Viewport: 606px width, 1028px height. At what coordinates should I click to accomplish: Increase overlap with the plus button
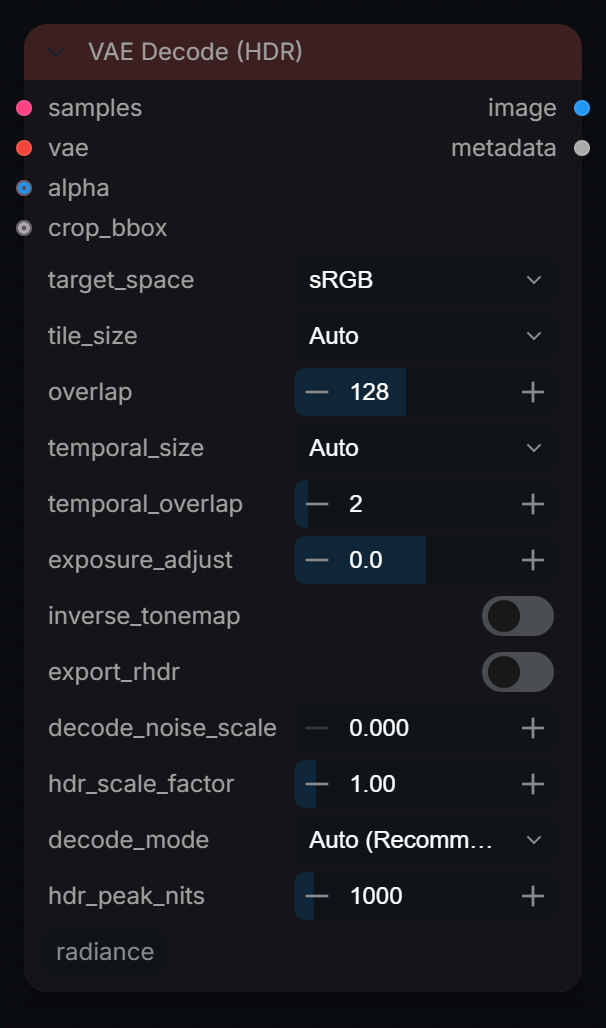click(533, 392)
